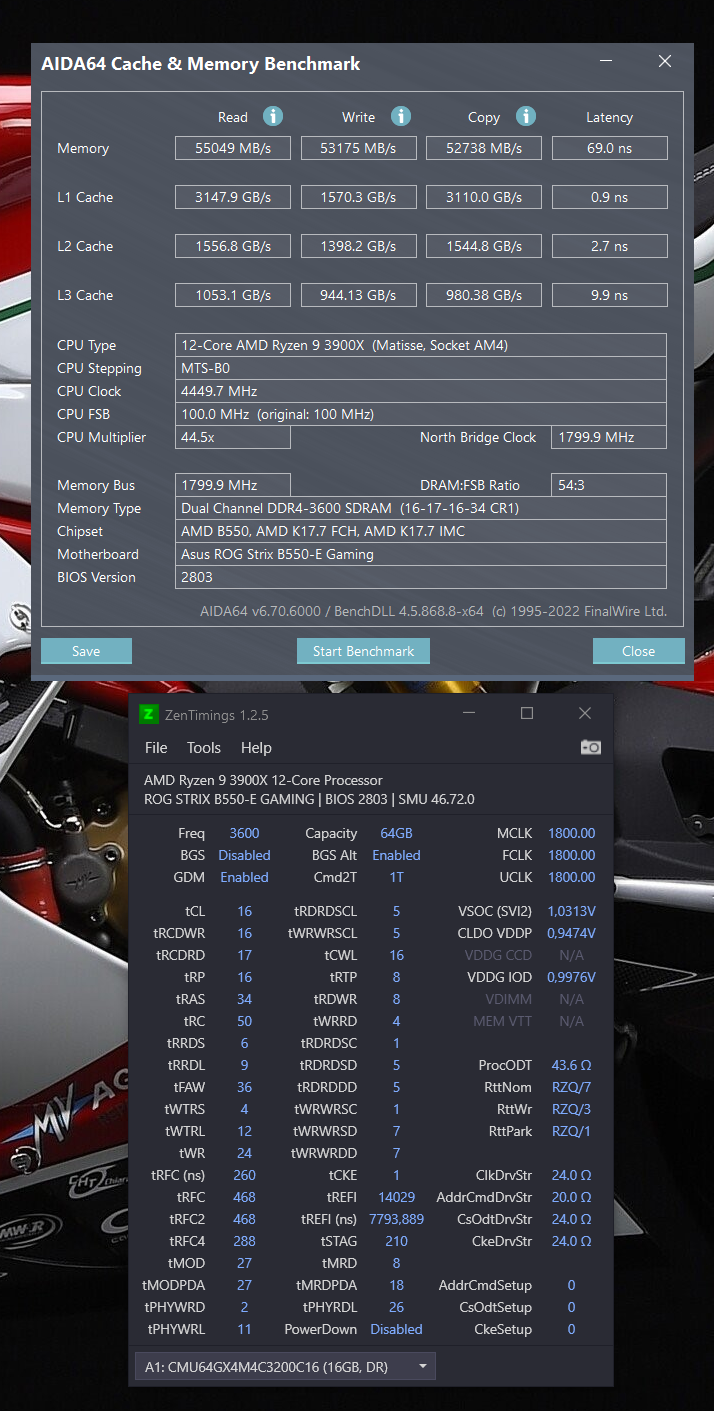Minimize the ZenTimings window
This screenshot has width=714, height=1411.
point(469,714)
